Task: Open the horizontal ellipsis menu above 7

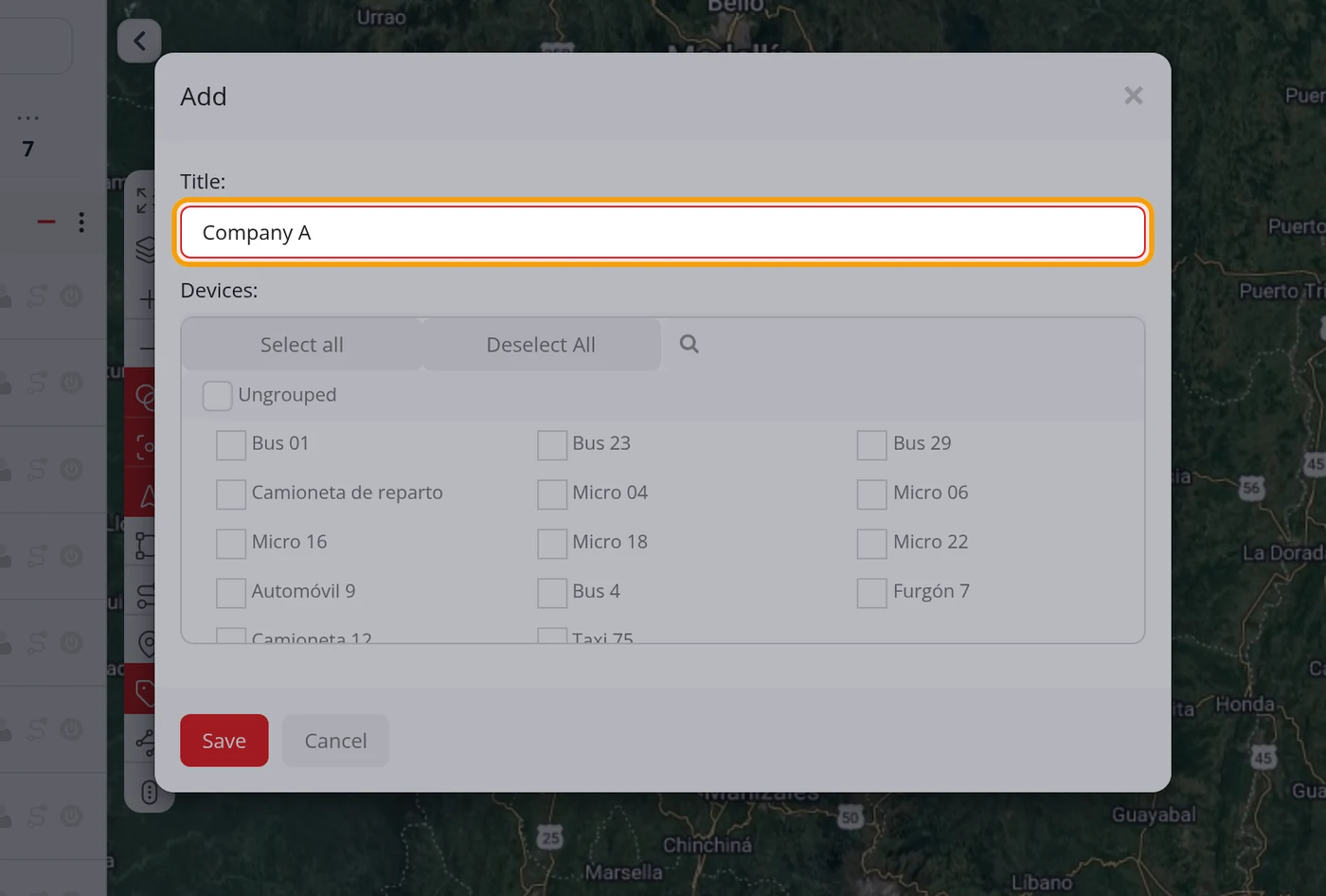Action: pos(28,118)
